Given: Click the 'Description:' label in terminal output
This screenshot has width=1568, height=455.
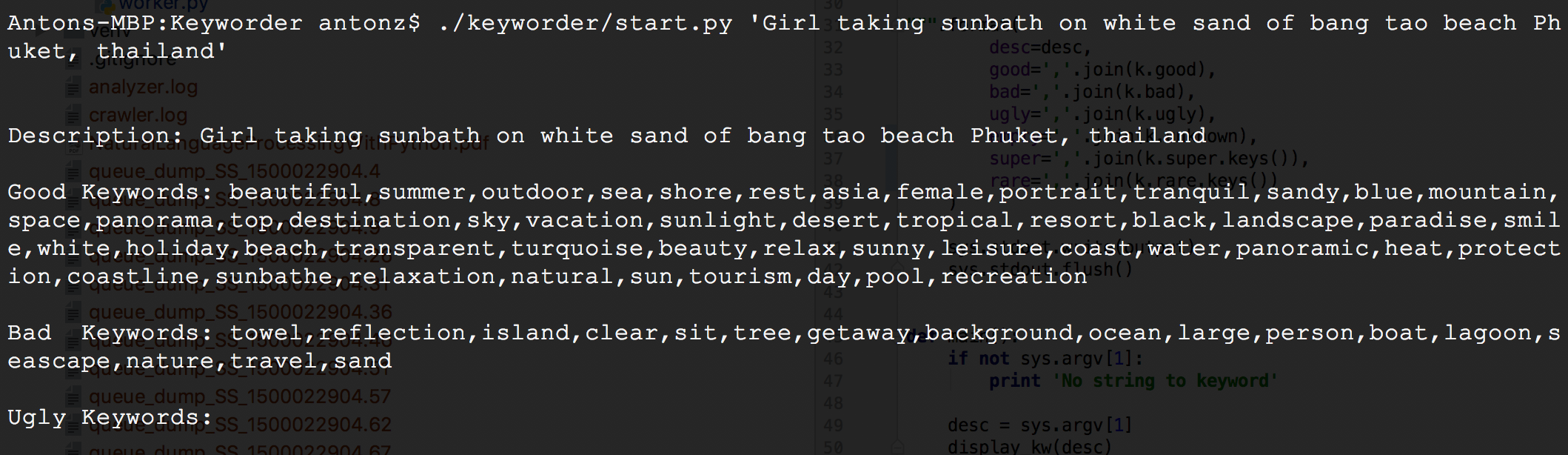Looking at the screenshot, I should click(96, 136).
